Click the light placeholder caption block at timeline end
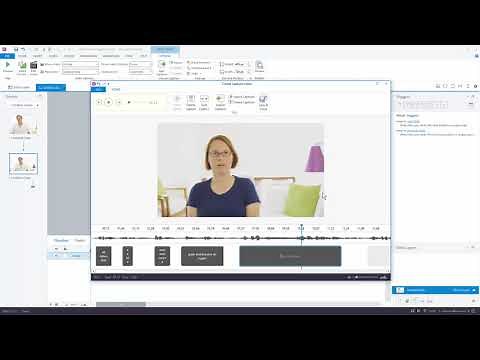The image size is (480, 360). click(x=378, y=256)
